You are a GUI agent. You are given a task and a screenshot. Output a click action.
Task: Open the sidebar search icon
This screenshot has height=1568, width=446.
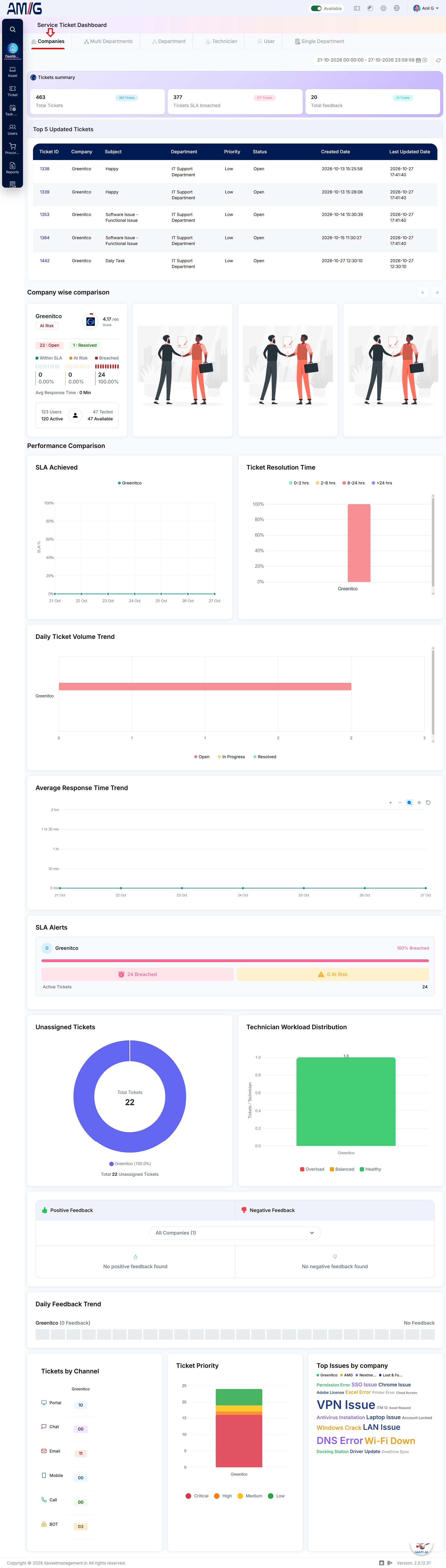[12, 29]
